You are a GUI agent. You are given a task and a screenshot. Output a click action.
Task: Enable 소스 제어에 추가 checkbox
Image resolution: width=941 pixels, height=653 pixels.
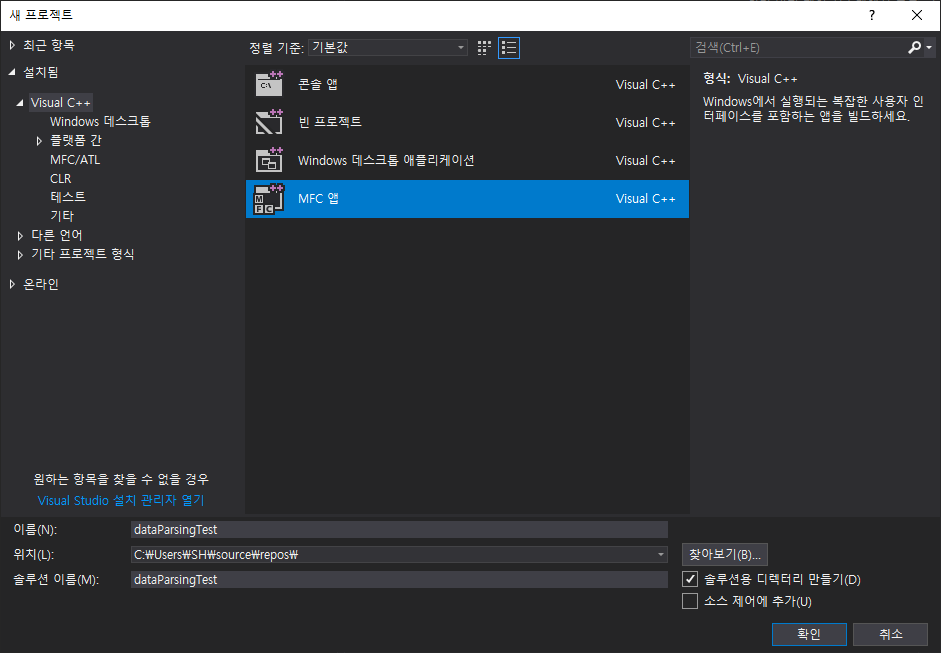pyautogui.click(x=690, y=601)
